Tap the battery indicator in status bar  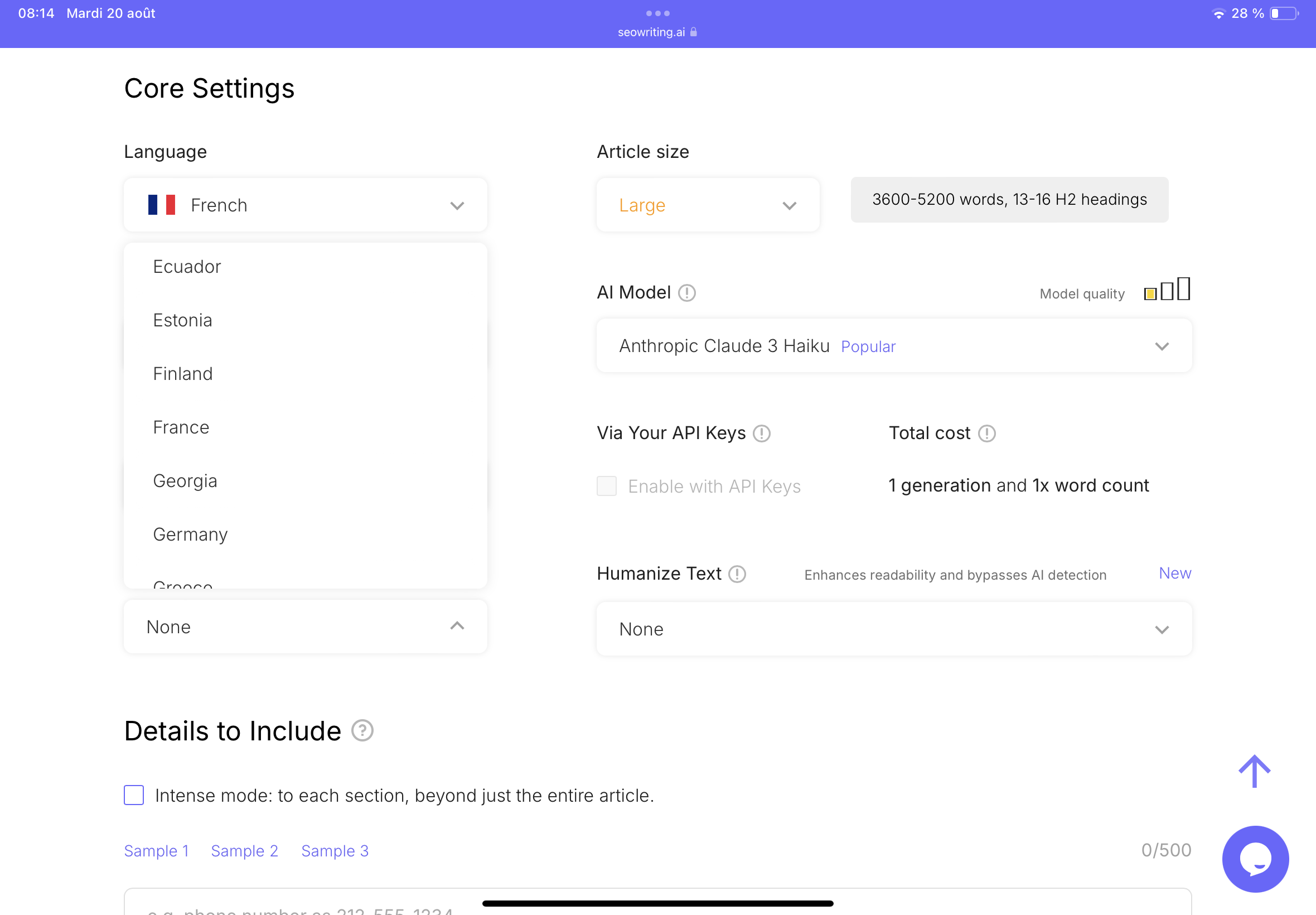tap(1284, 13)
